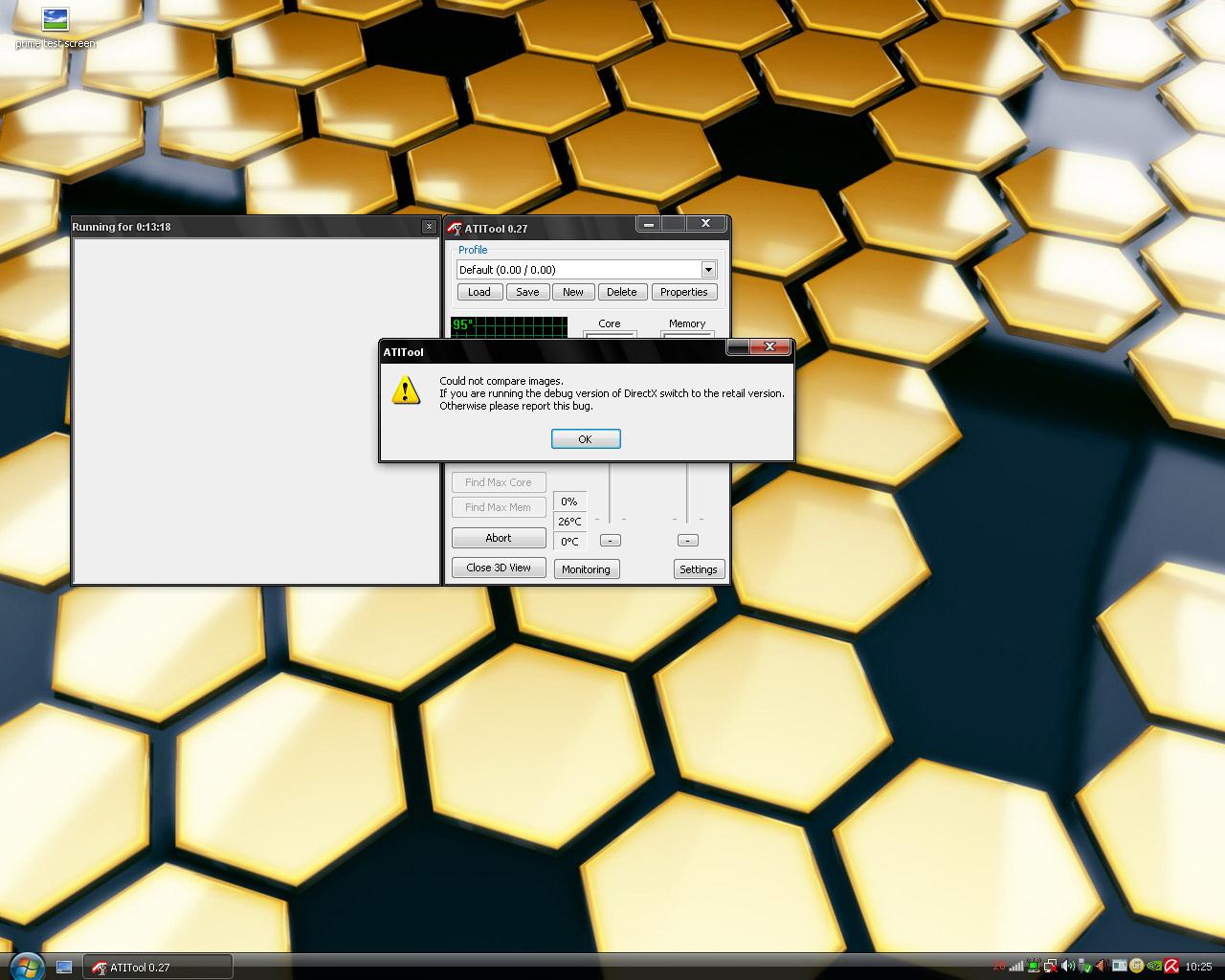Click the Load profile button
Image resolution: width=1225 pixels, height=980 pixels.
[x=479, y=292]
